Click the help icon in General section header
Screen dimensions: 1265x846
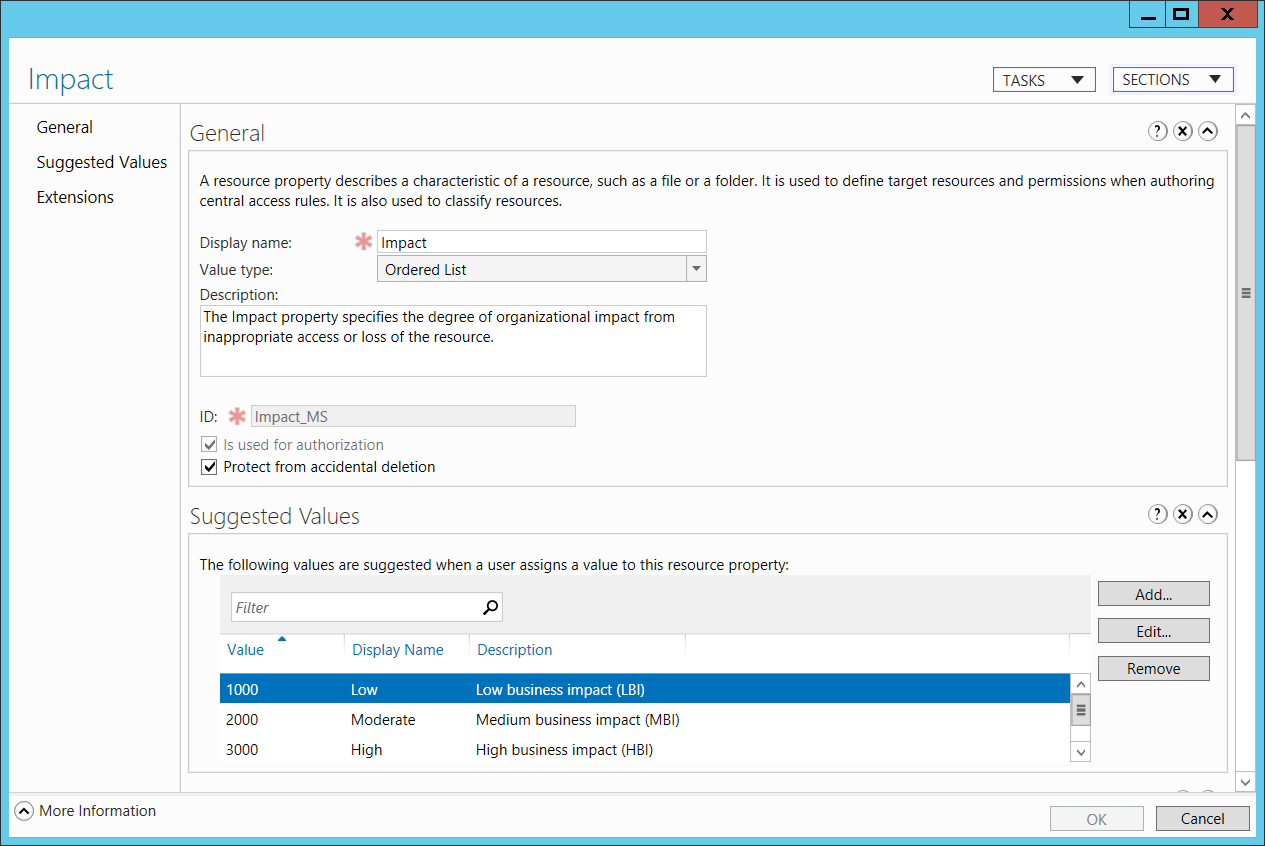1157,131
